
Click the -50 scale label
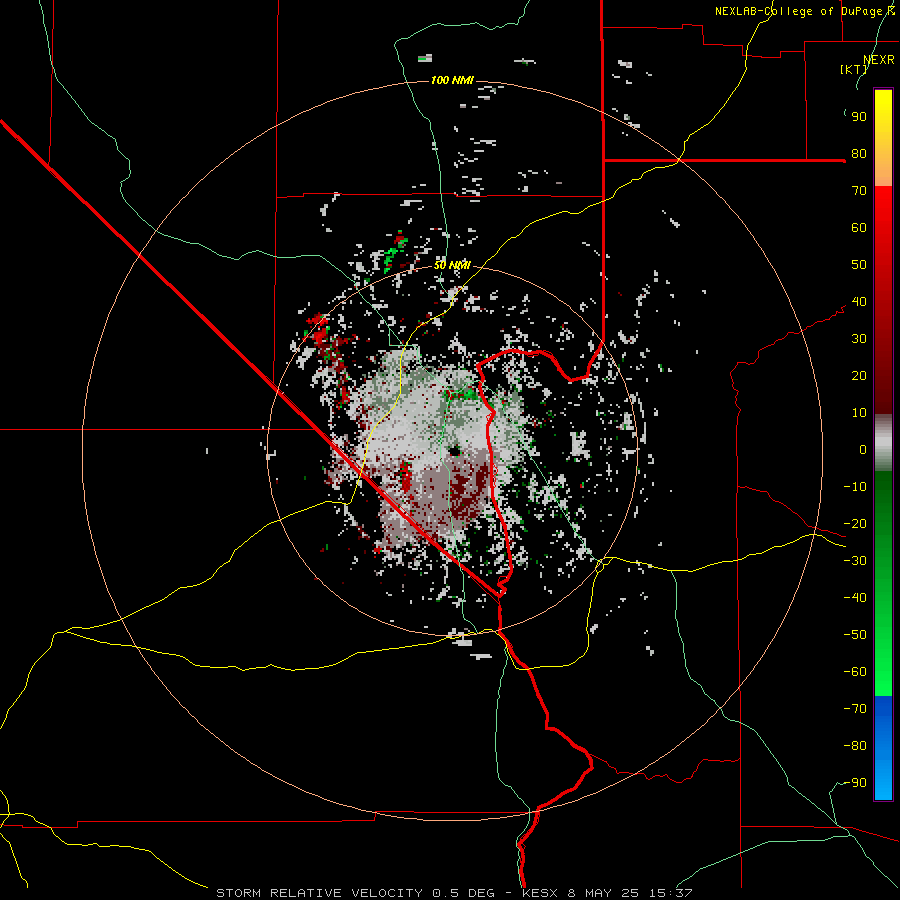(855, 635)
